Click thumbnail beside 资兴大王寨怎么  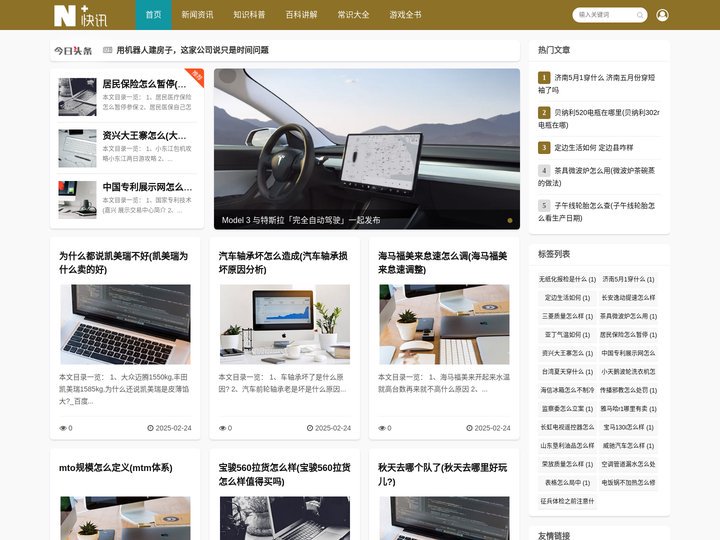pyautogui.click(x=77, y=148)
